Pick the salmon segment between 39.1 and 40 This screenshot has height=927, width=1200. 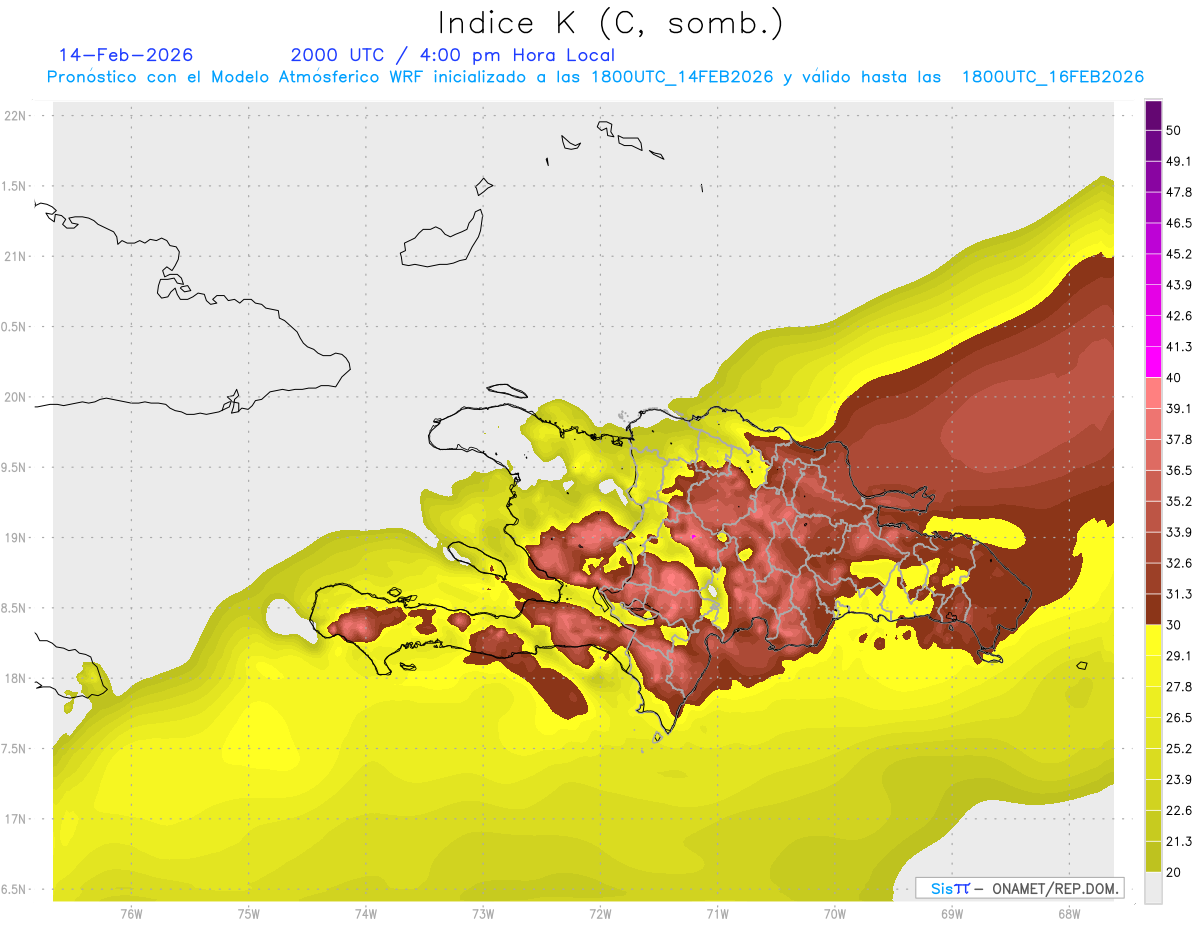pos(1153,393)
